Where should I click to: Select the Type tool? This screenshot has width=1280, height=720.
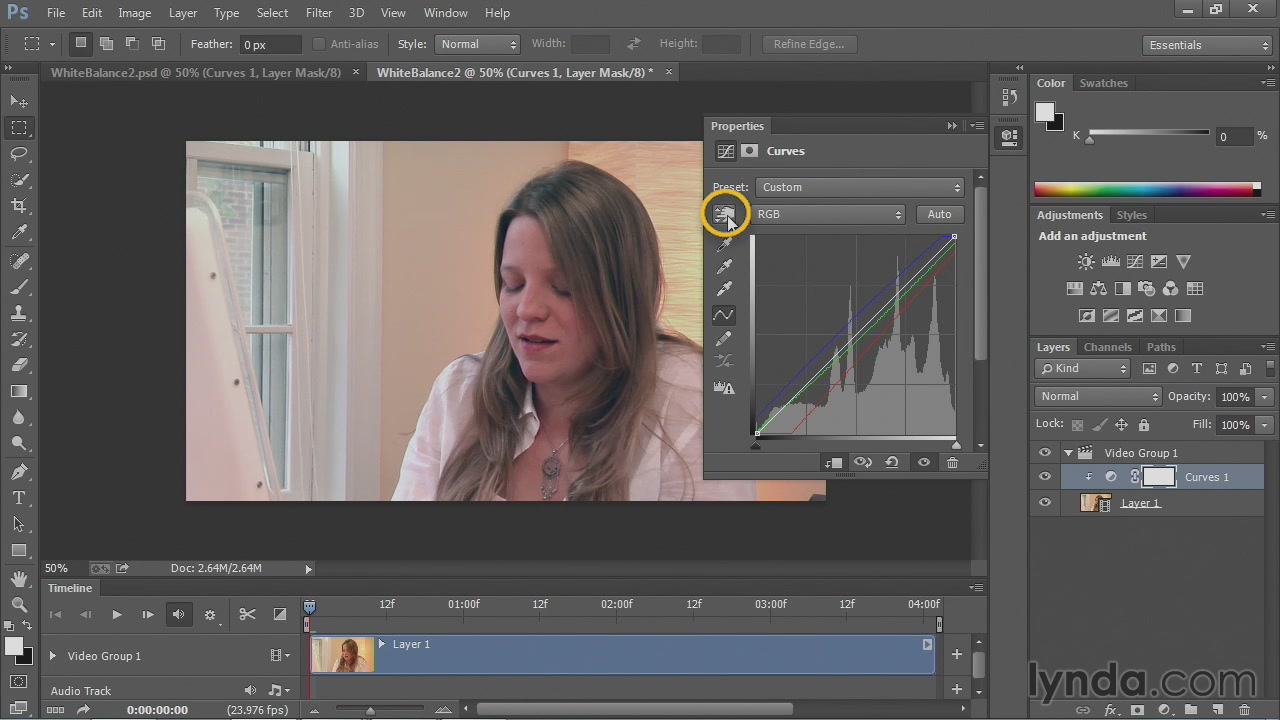(19, 498)
